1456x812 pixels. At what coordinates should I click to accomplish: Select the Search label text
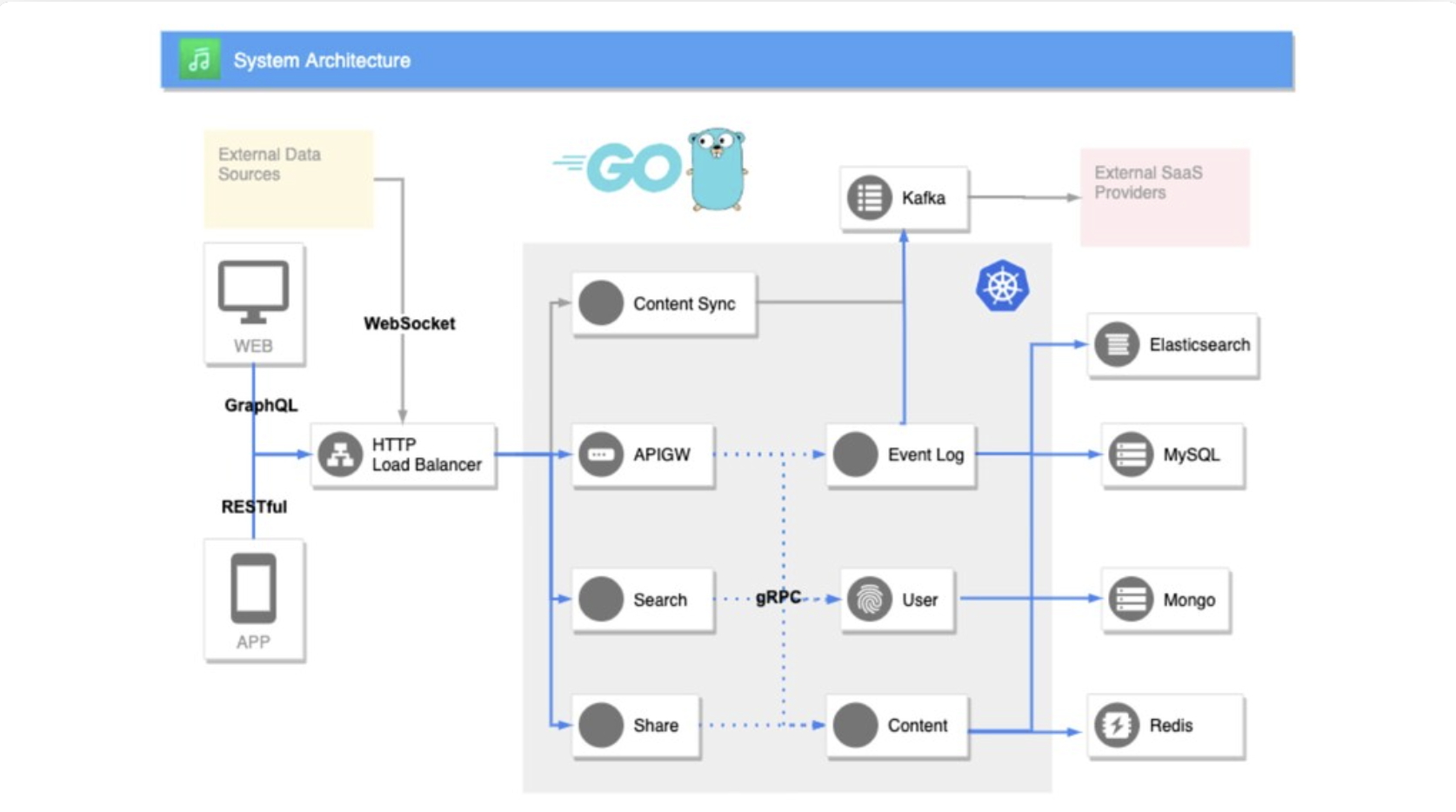(x=659, y=600)
